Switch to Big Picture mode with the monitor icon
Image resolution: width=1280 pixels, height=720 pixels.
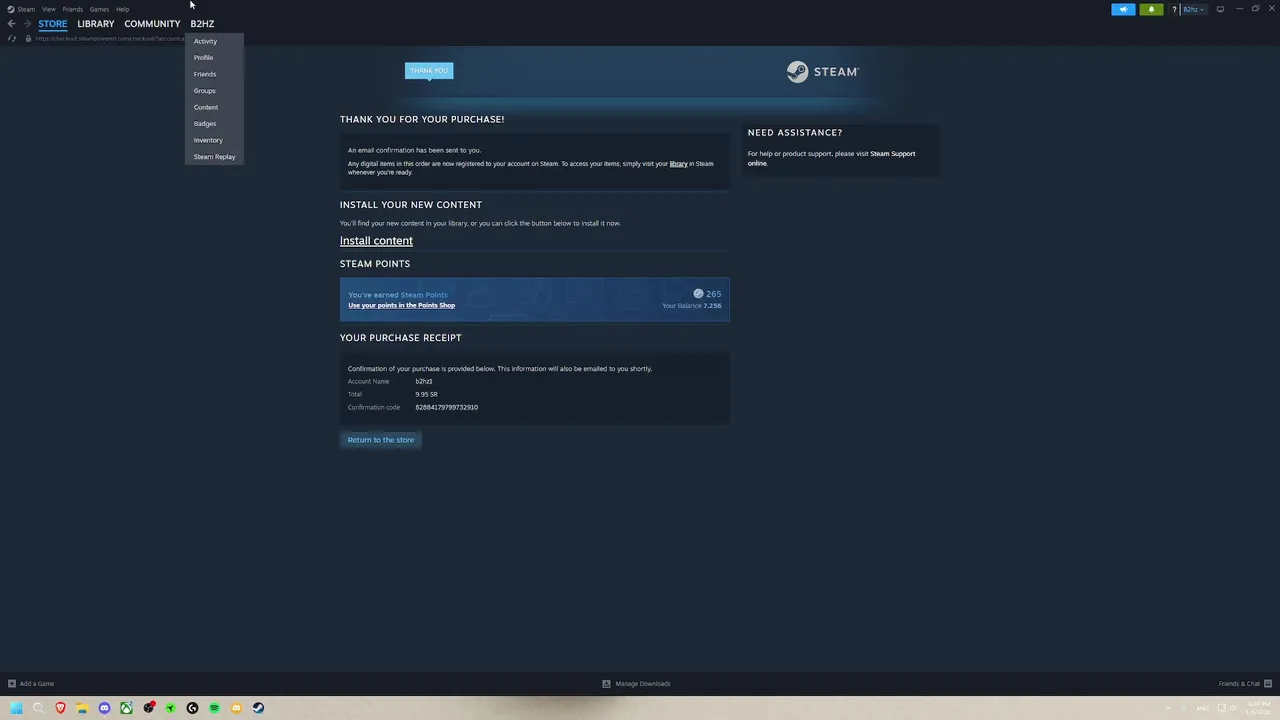coord(1220,9)
